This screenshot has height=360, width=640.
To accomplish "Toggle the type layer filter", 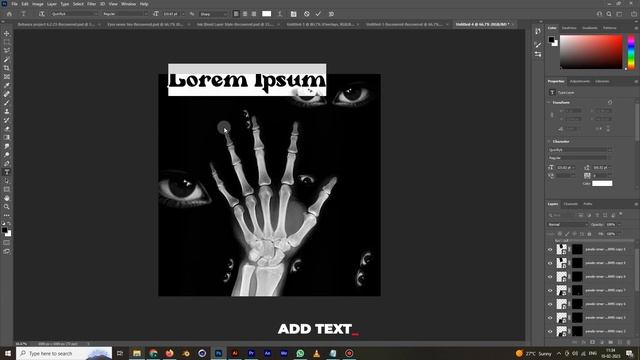I will click(597, 215).
